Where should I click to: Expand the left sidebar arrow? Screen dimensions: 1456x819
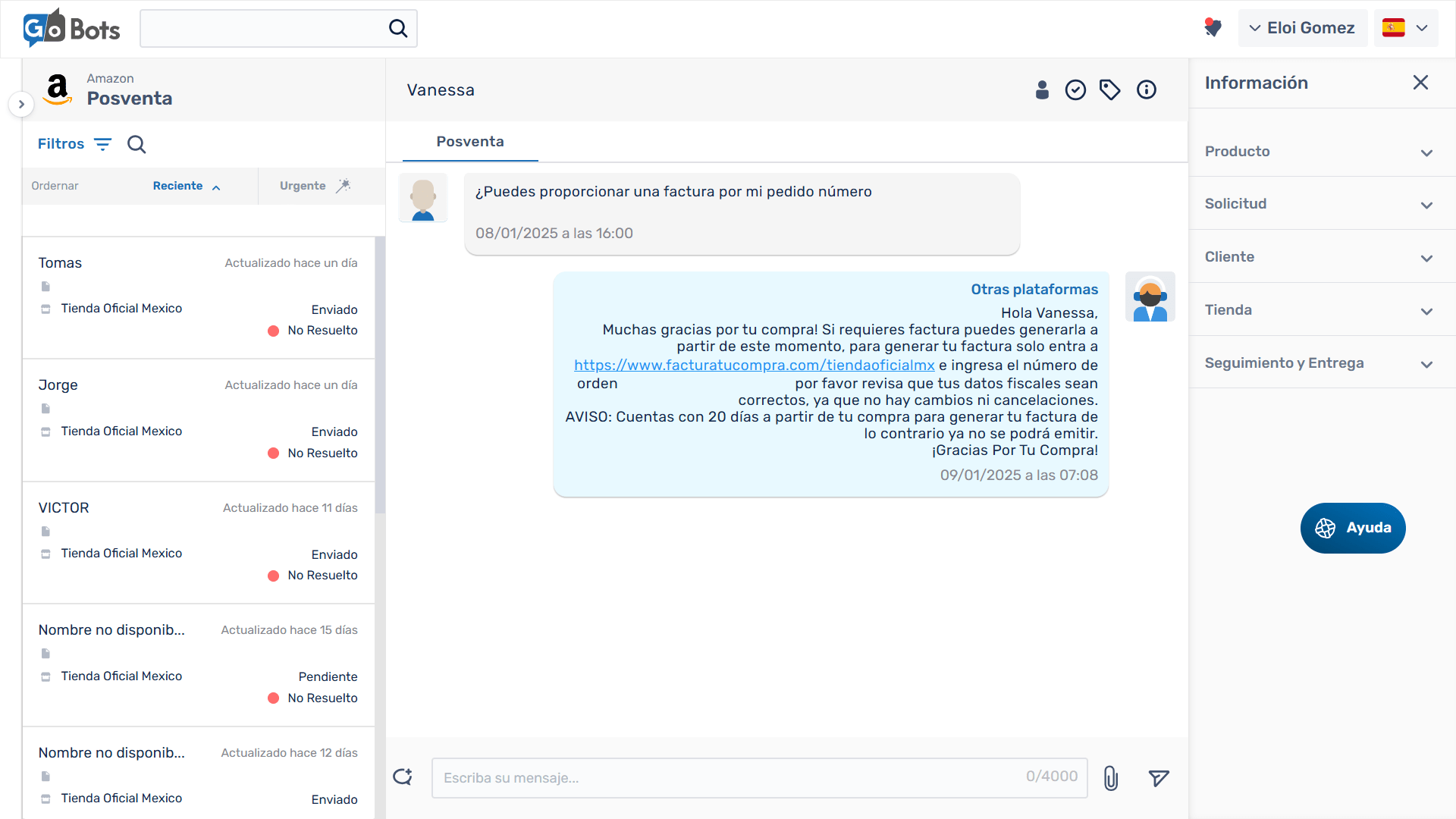[x=21, y=105]
